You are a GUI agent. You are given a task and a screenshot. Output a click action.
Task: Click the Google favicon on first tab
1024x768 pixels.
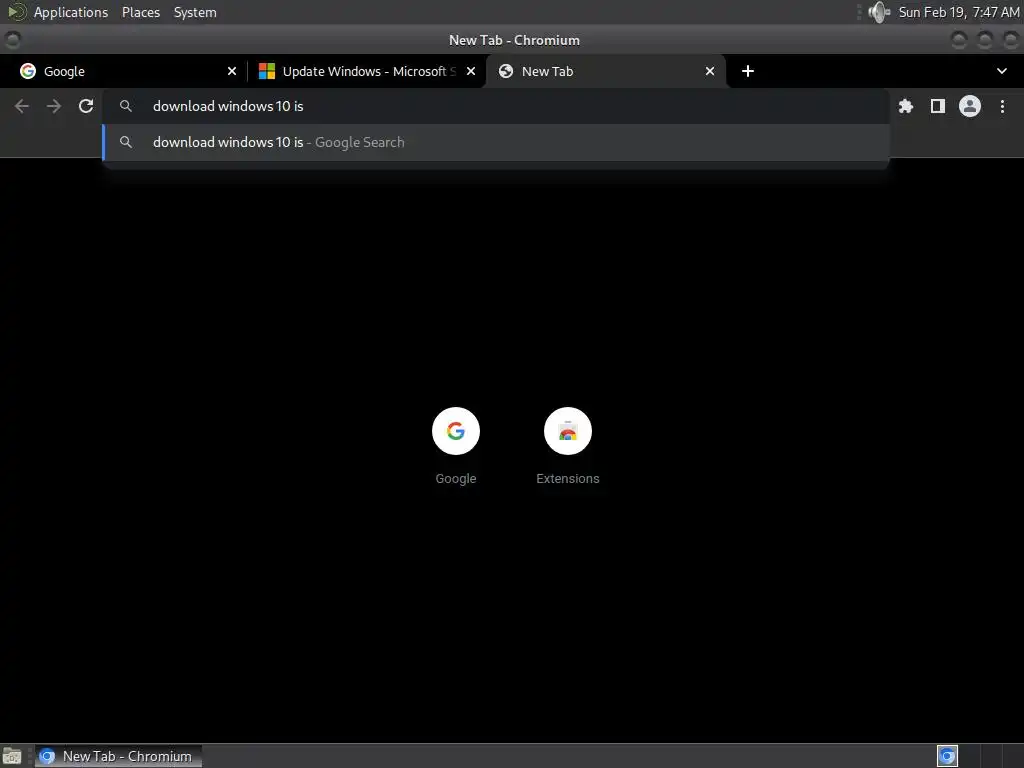(27, 71)
